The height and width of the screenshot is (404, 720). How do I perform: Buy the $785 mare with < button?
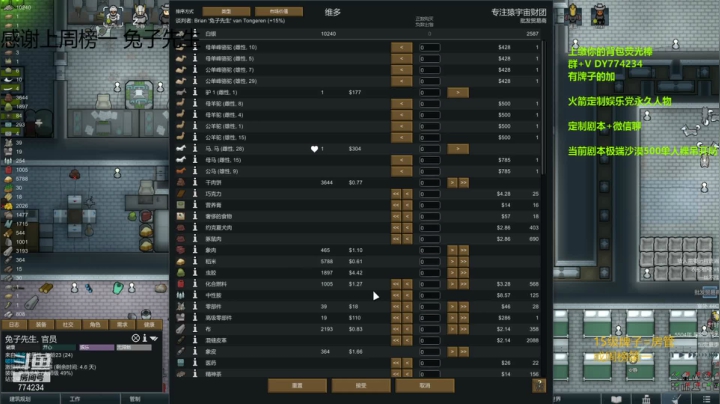tap(401, 160)
